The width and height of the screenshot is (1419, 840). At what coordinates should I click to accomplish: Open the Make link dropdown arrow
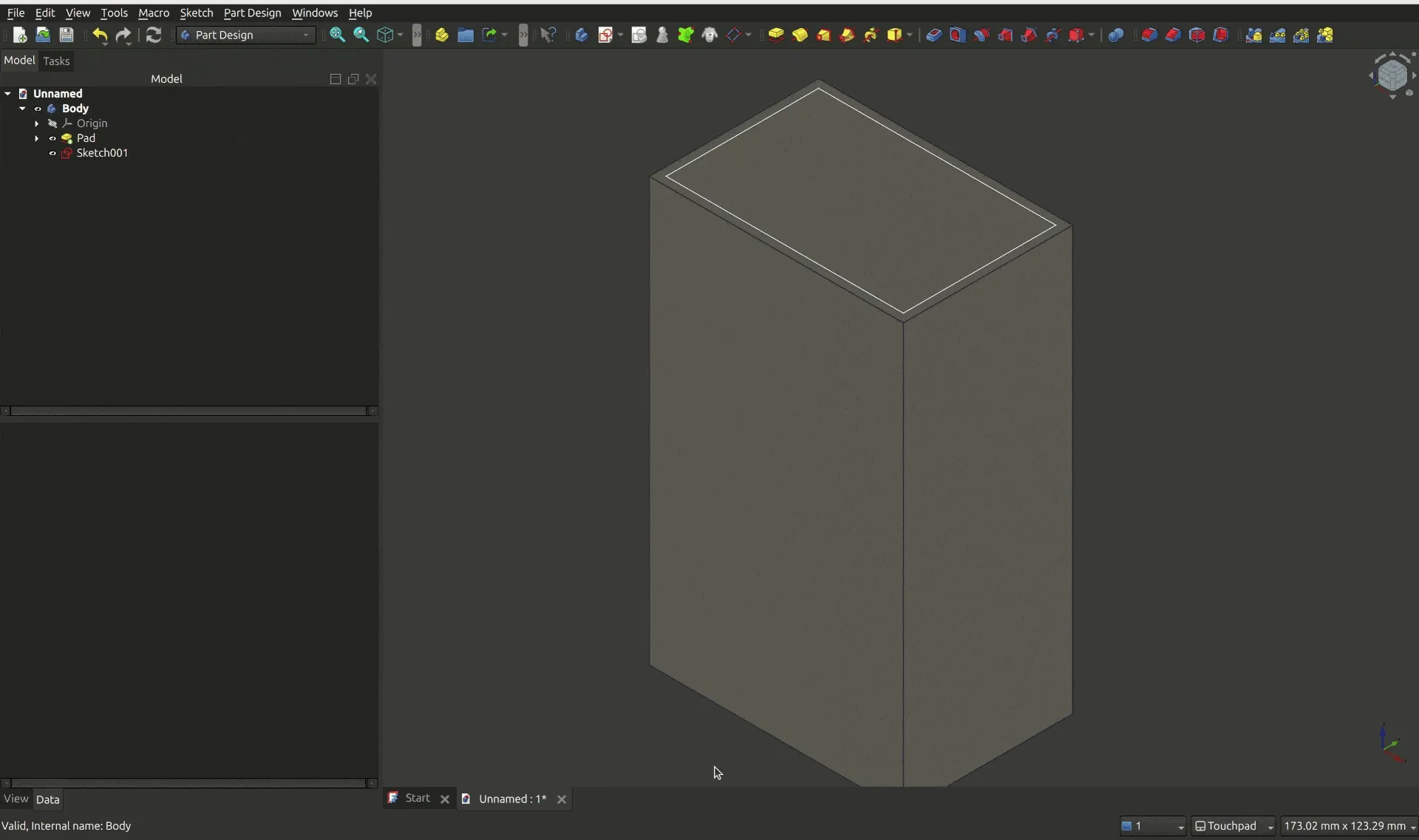click(x=505, y=35)
